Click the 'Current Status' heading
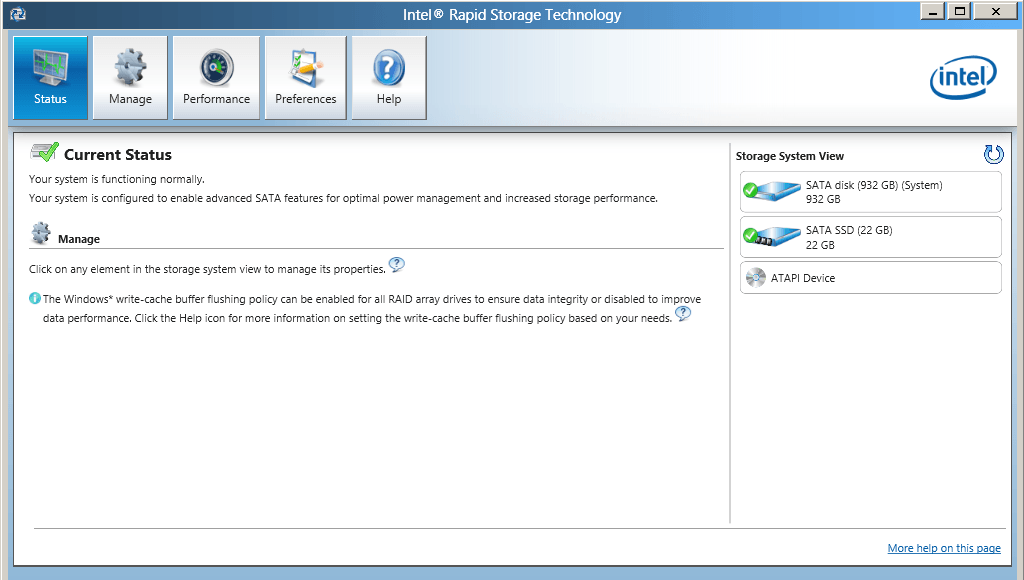Screen dimensions: 1024x580 pyautogui.click(x=118, y=155)
